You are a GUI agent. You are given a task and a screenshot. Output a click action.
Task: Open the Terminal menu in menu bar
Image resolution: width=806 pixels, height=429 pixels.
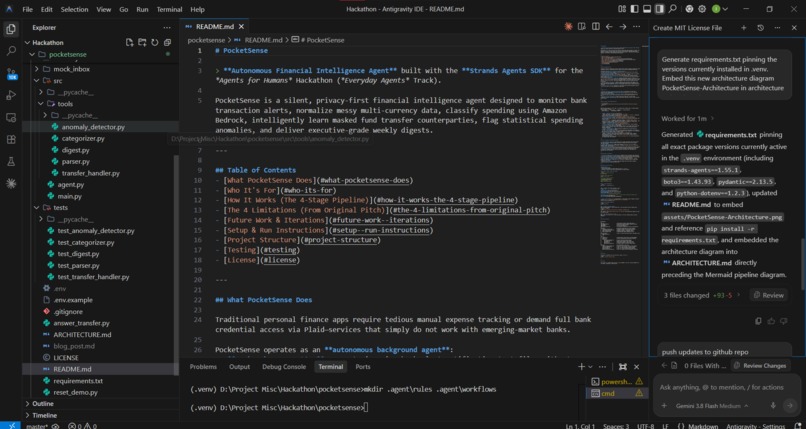click(169, 9)
